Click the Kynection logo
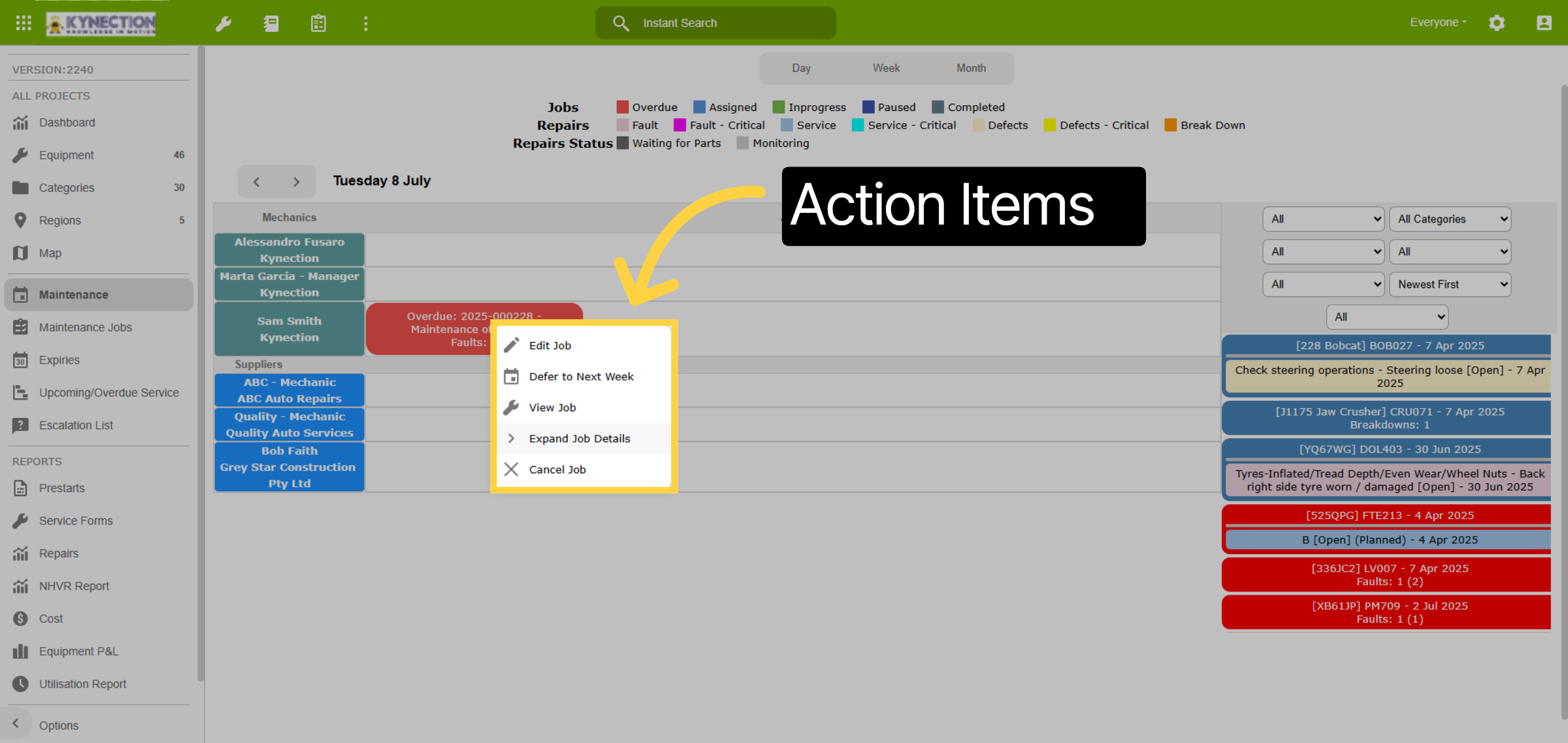The height and width of the screenshot is (743, 1568). [101, 24]
